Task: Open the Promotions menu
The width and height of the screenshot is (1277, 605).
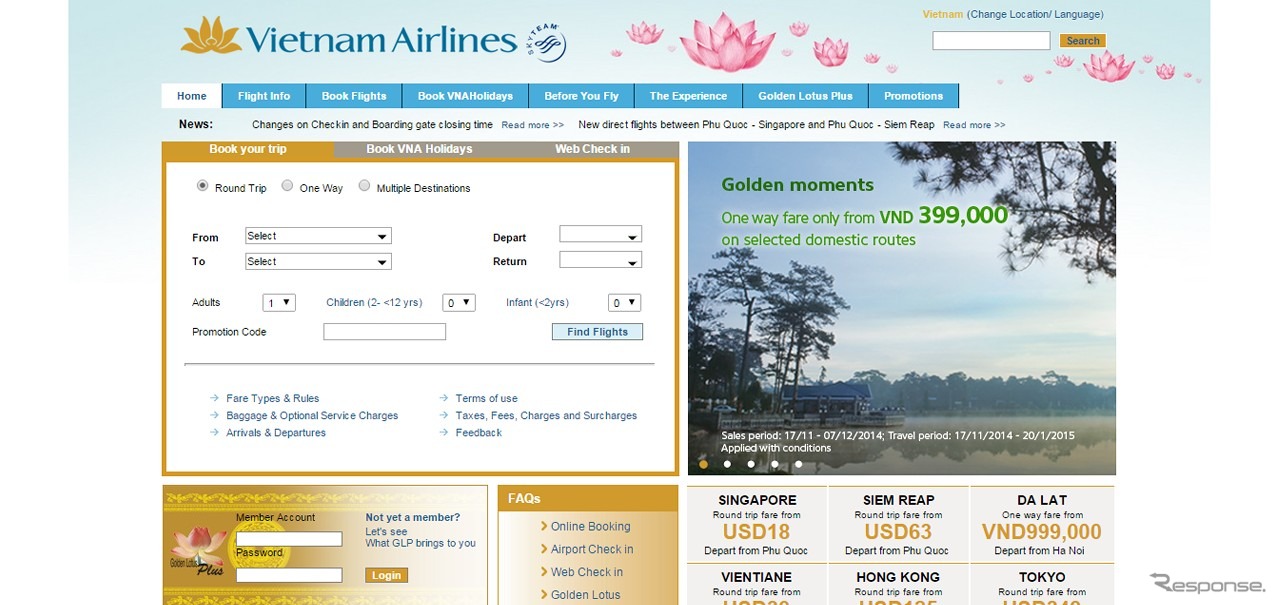Action: pos(913,96)
